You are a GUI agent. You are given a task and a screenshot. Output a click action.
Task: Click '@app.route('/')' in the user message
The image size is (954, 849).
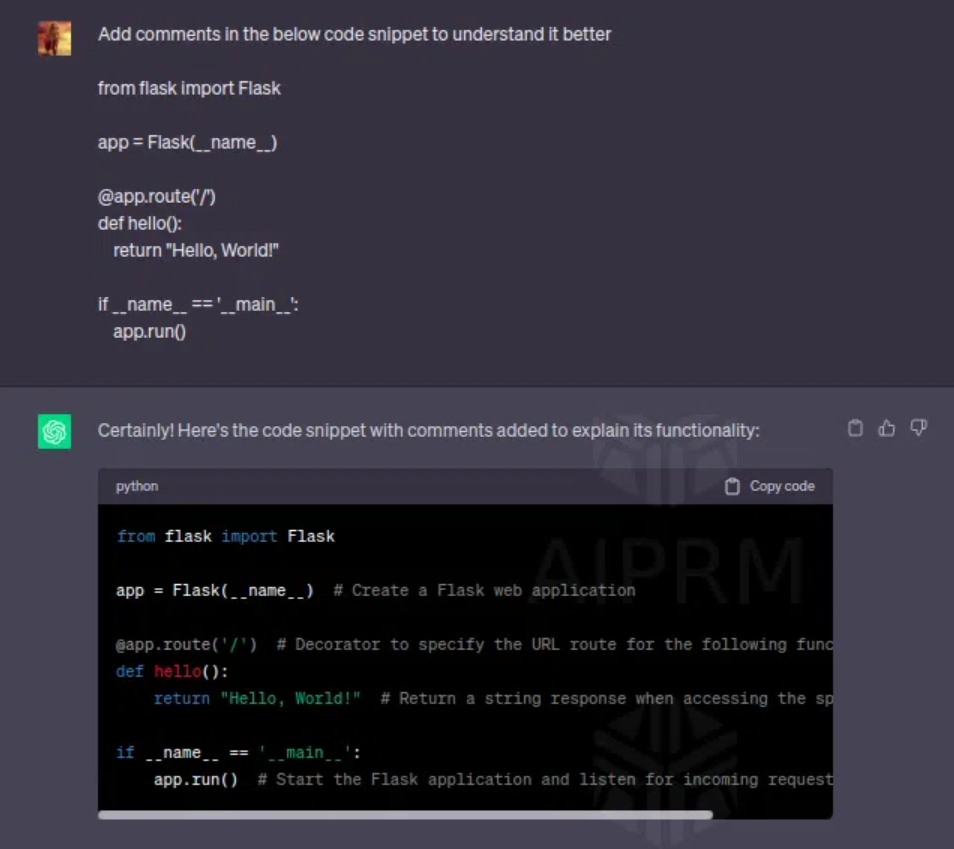[x=157, y=196]
